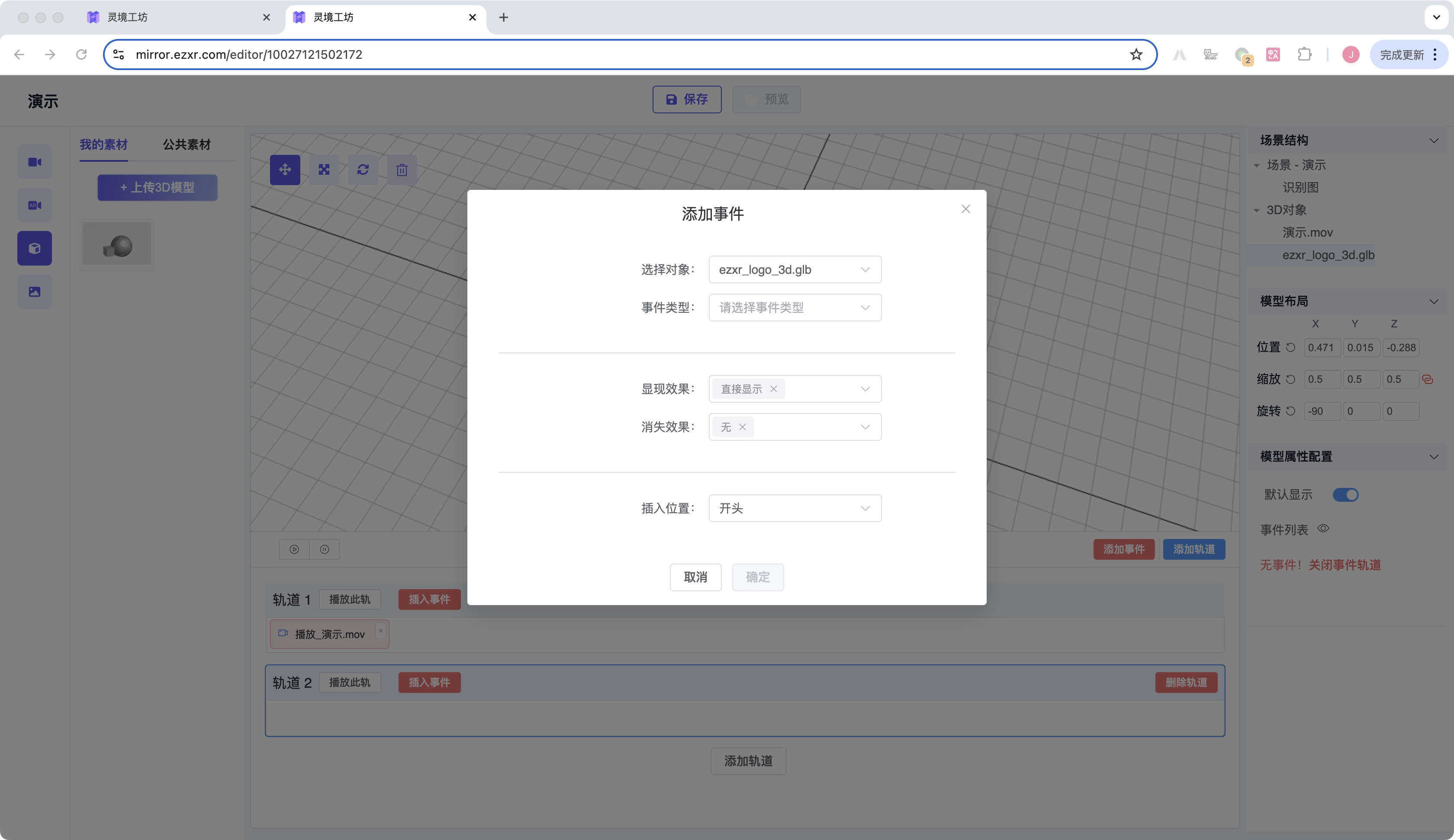Click 插入事件 on 轨道 2
The height and width of the screenshot is (840, 1454).
tap(429, 683)
